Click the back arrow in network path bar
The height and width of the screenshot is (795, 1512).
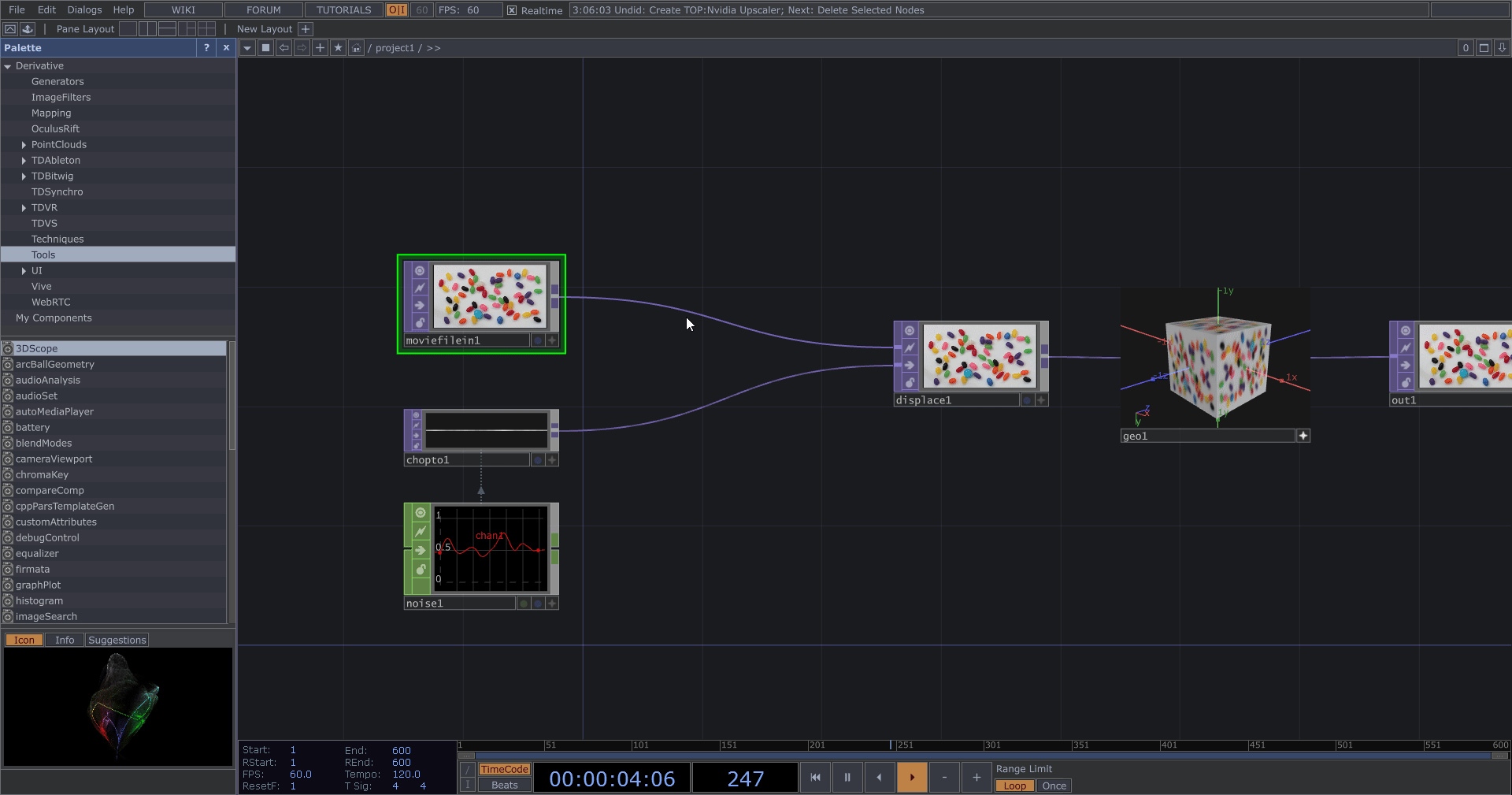283,48
